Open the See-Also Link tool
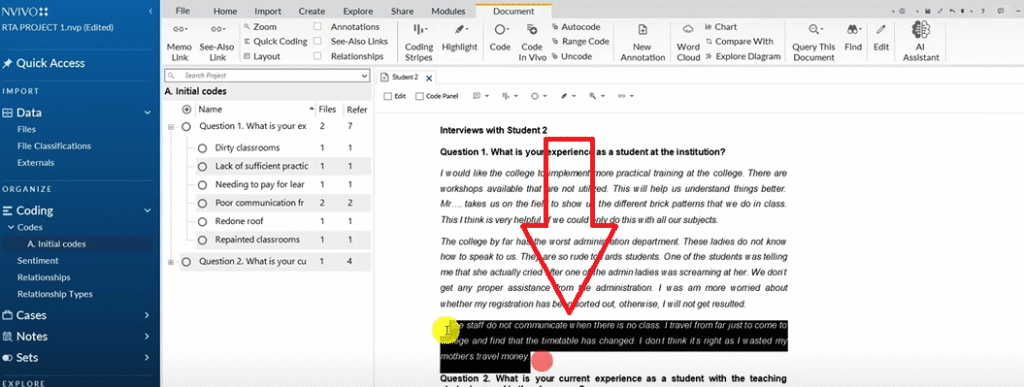The width and height of the screenshot is (1024, 387). click(217, 43)
